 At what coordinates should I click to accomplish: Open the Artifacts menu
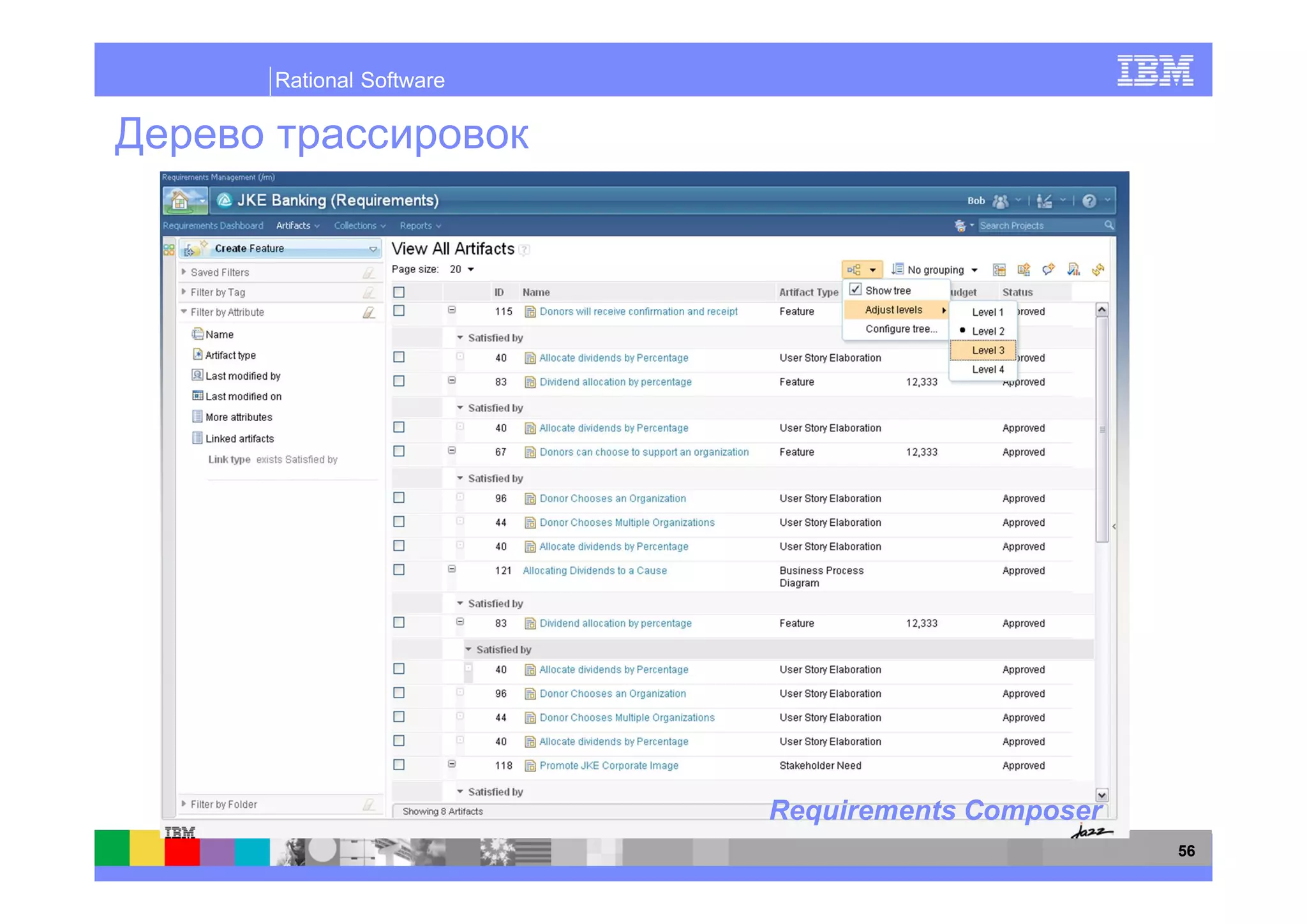pyautogui.click(x=297, y=226)
